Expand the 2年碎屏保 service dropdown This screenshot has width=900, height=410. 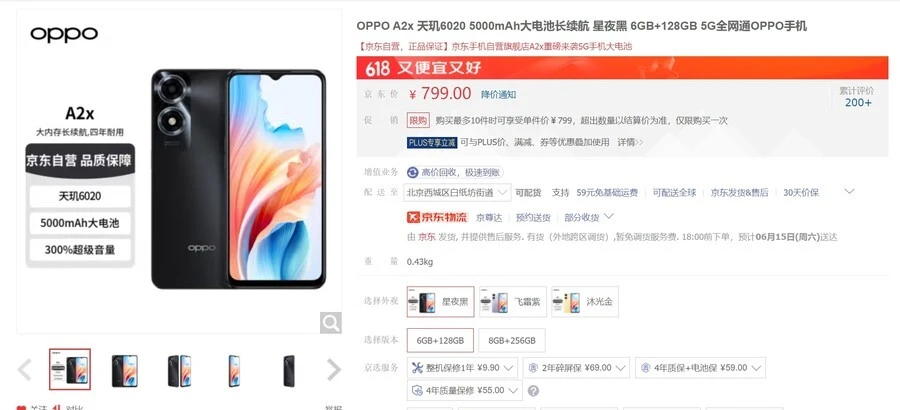point(576,368)
